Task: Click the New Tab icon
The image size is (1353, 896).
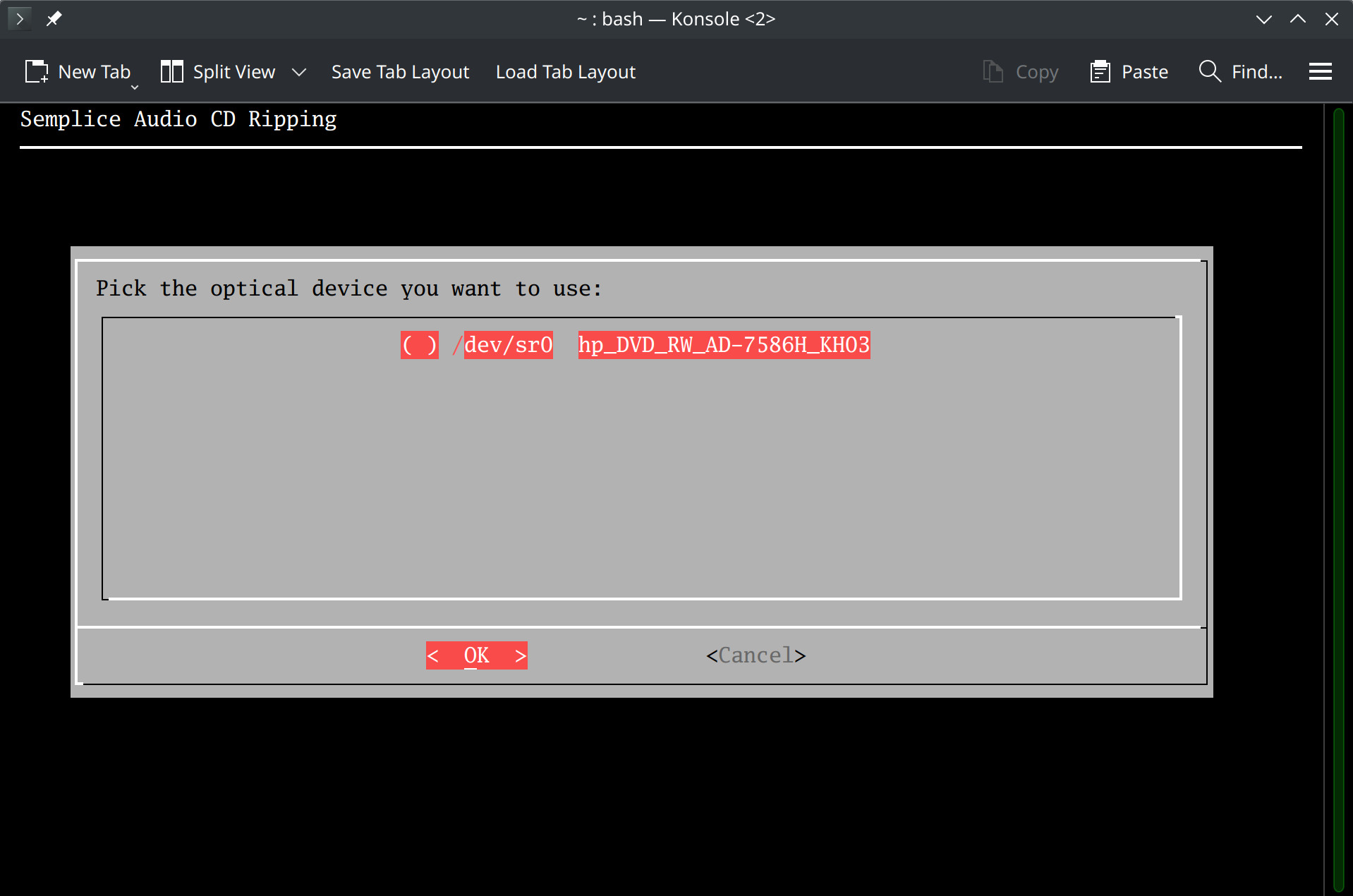Action: click(37, 72)
